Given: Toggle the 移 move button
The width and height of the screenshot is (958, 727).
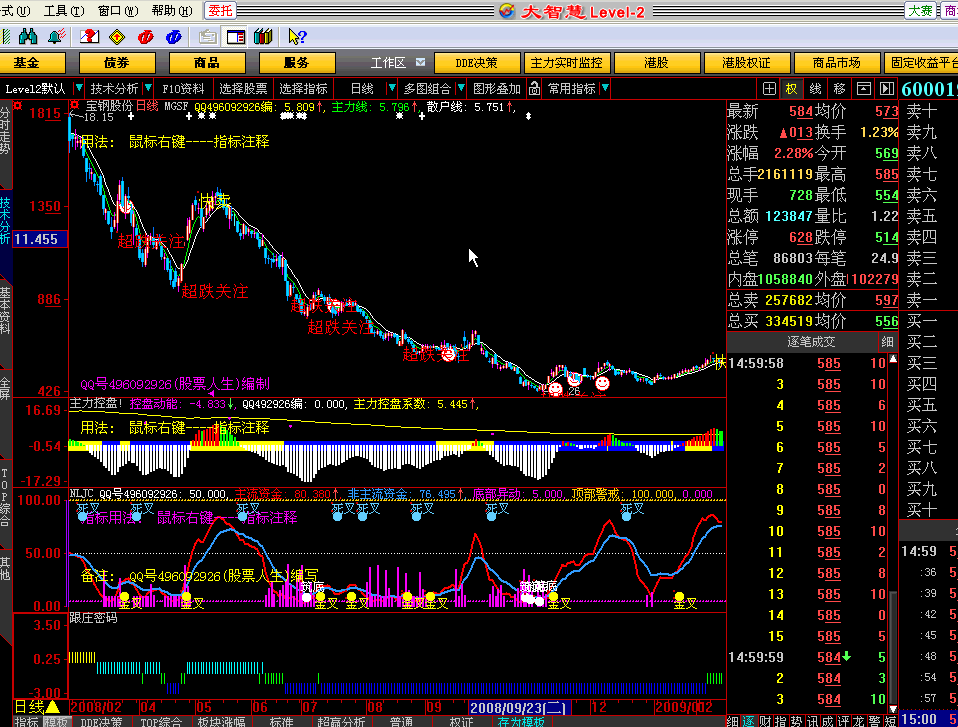Looking at the screenshot, I should tap(839, 89).
